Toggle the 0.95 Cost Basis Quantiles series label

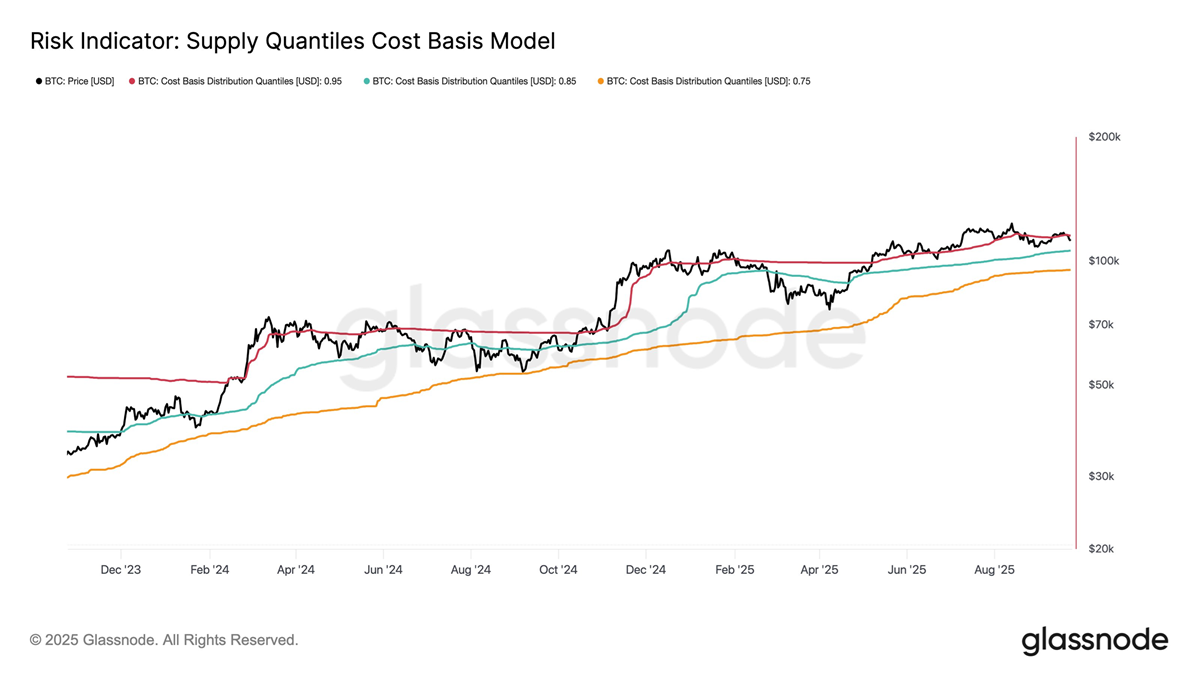[x=240, y=81]
